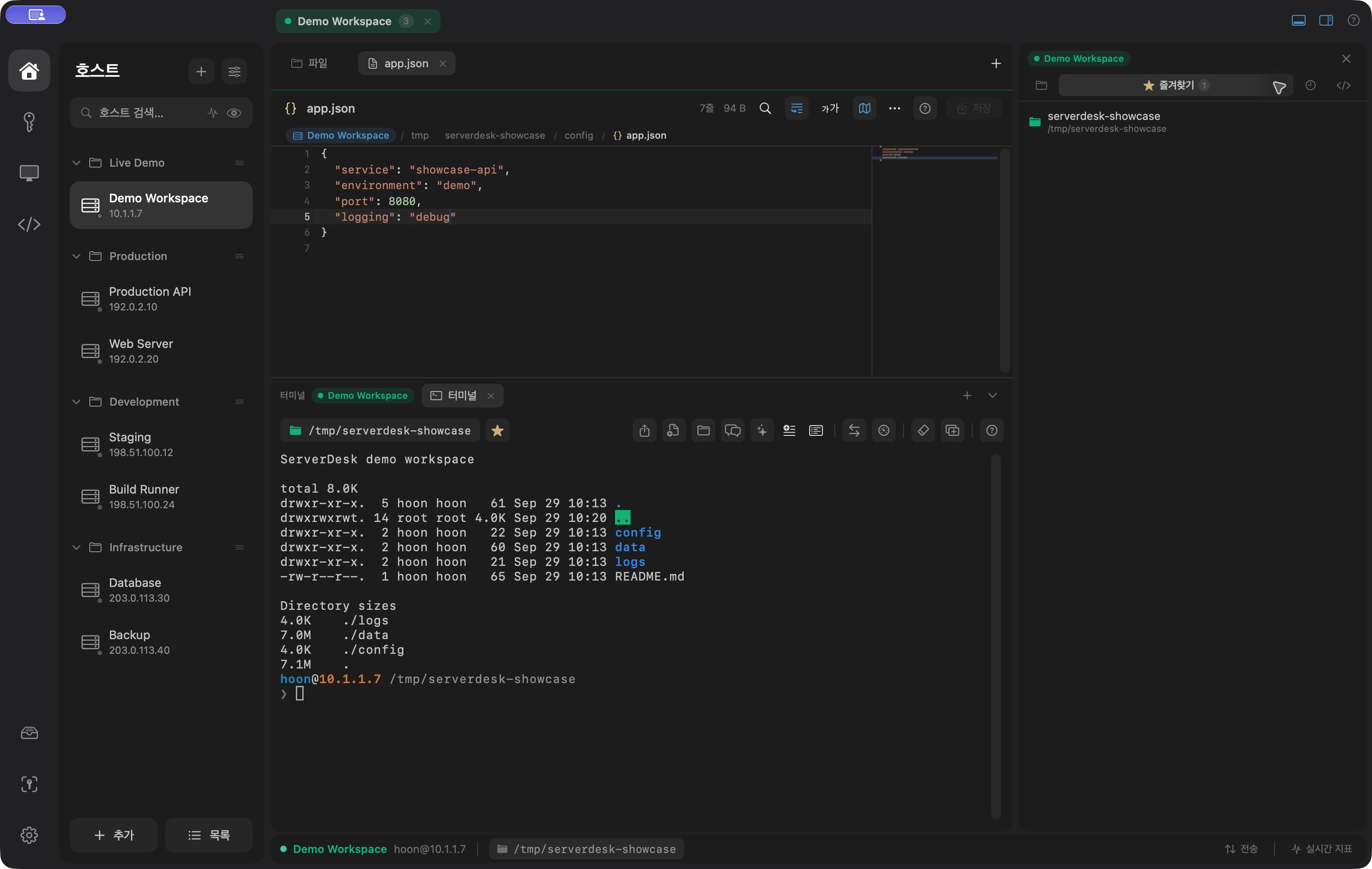Viewport: 1372px width, 869px height.
Task: Toggle the add-list icon in the terminal toolbar
Action: [x=789, y=431]
